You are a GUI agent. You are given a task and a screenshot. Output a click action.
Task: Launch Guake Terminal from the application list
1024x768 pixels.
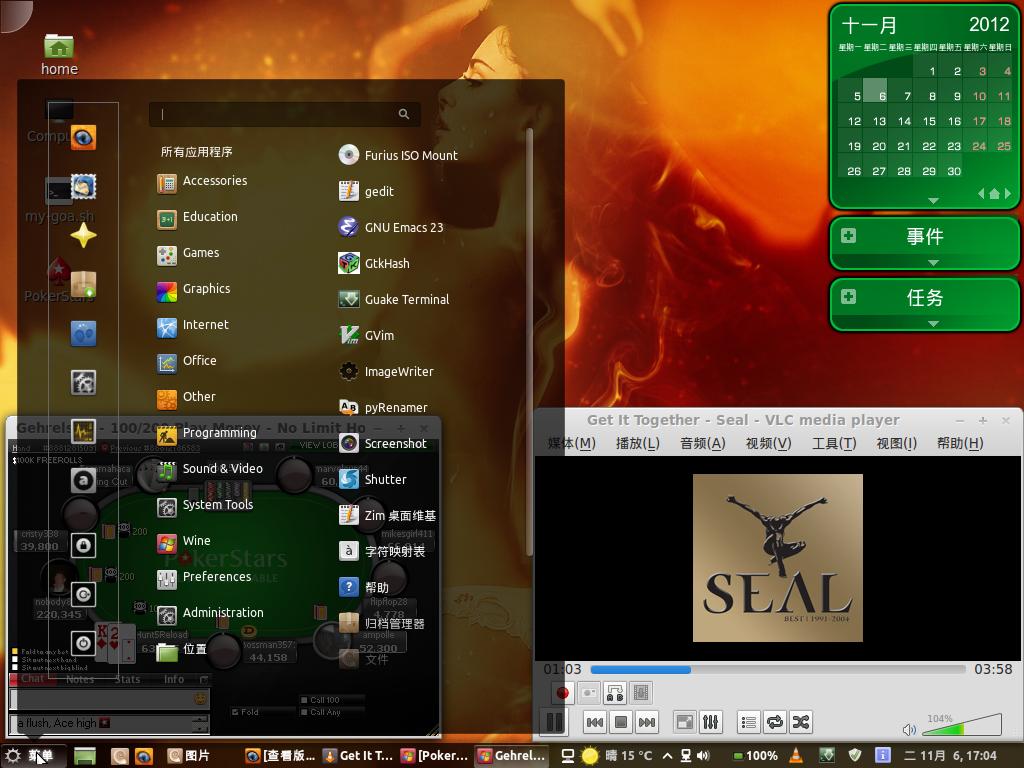[x=394, y=299]
